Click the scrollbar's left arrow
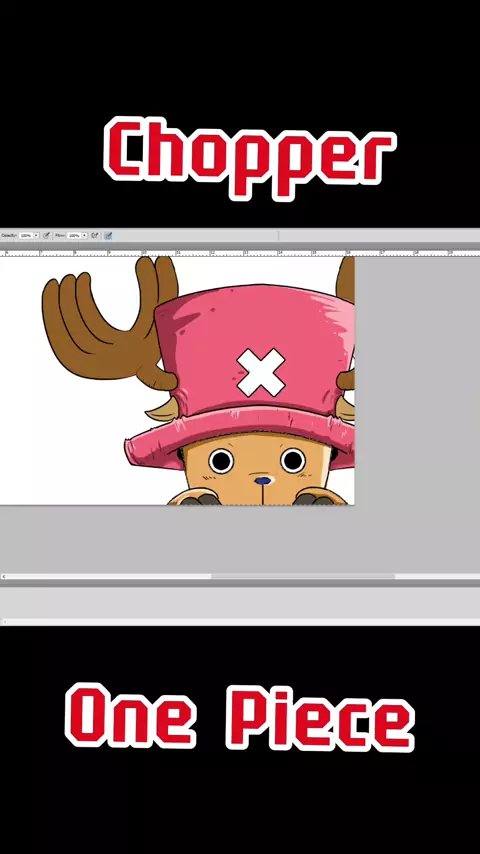Screen dimensions: 480x854 tap(3, 576)
